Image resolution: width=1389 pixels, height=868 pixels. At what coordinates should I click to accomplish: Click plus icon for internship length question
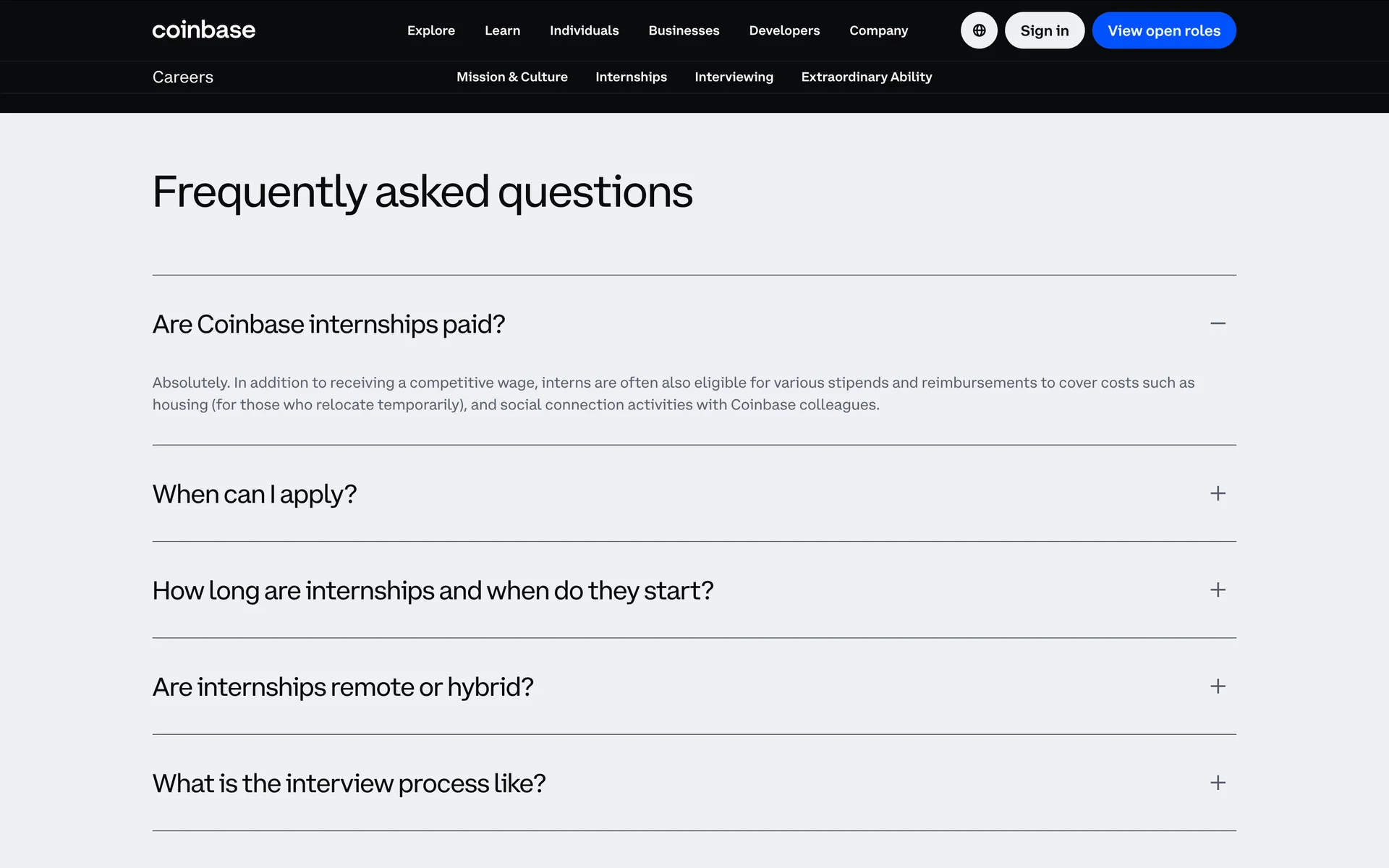click(1218, 590)
